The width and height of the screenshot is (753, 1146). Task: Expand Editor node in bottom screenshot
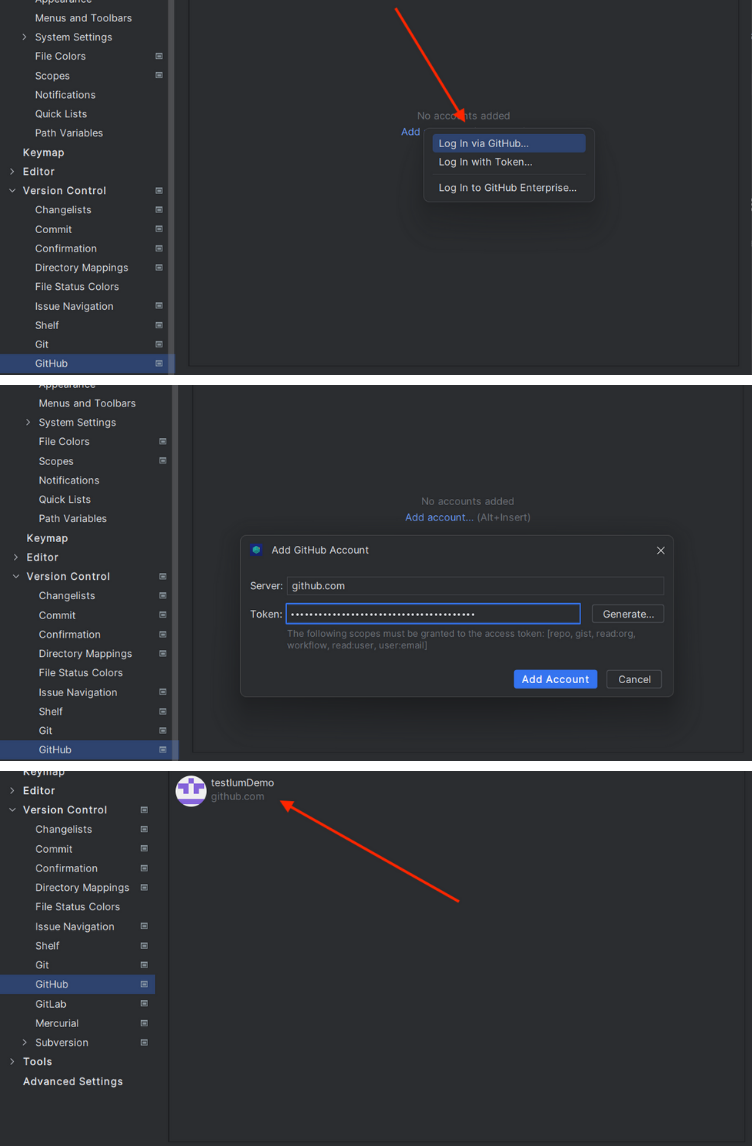click(x=12, y=791)
